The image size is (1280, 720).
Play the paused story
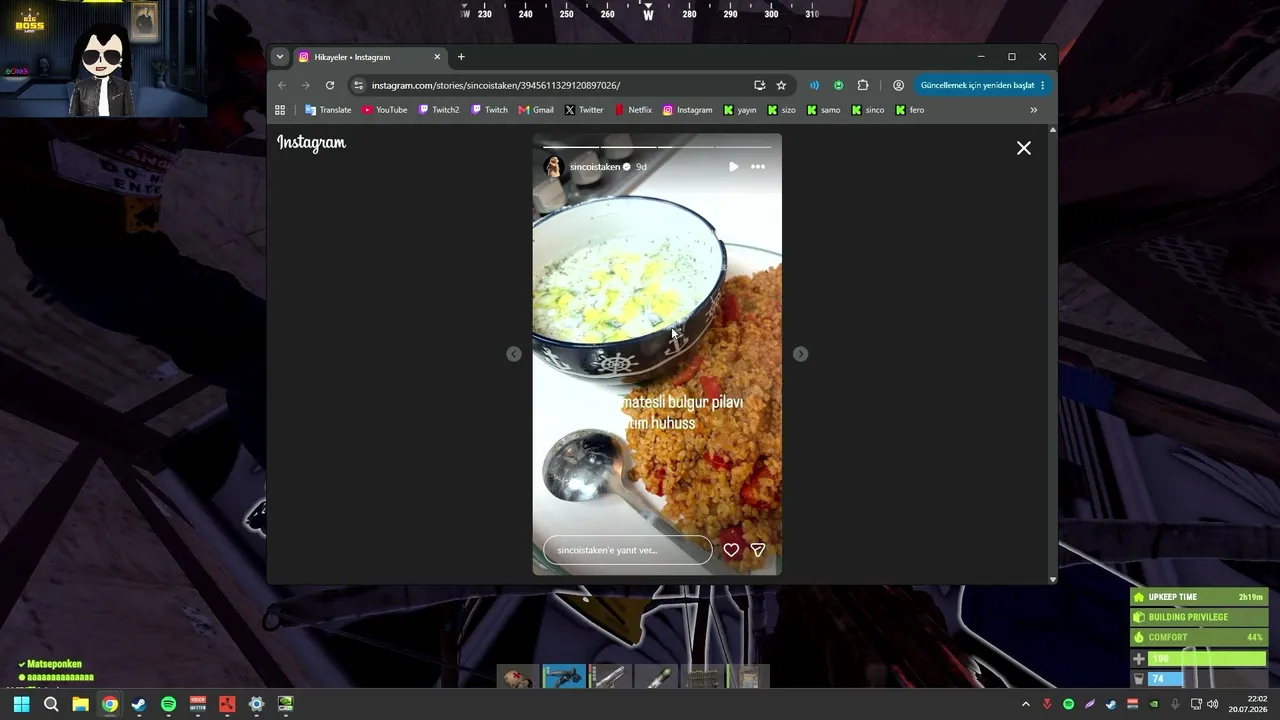733,167
